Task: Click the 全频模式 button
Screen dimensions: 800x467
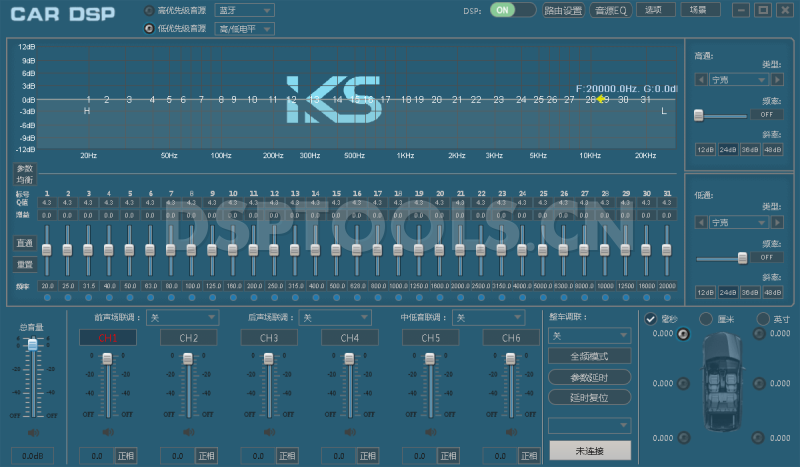Action: (590, 356)
